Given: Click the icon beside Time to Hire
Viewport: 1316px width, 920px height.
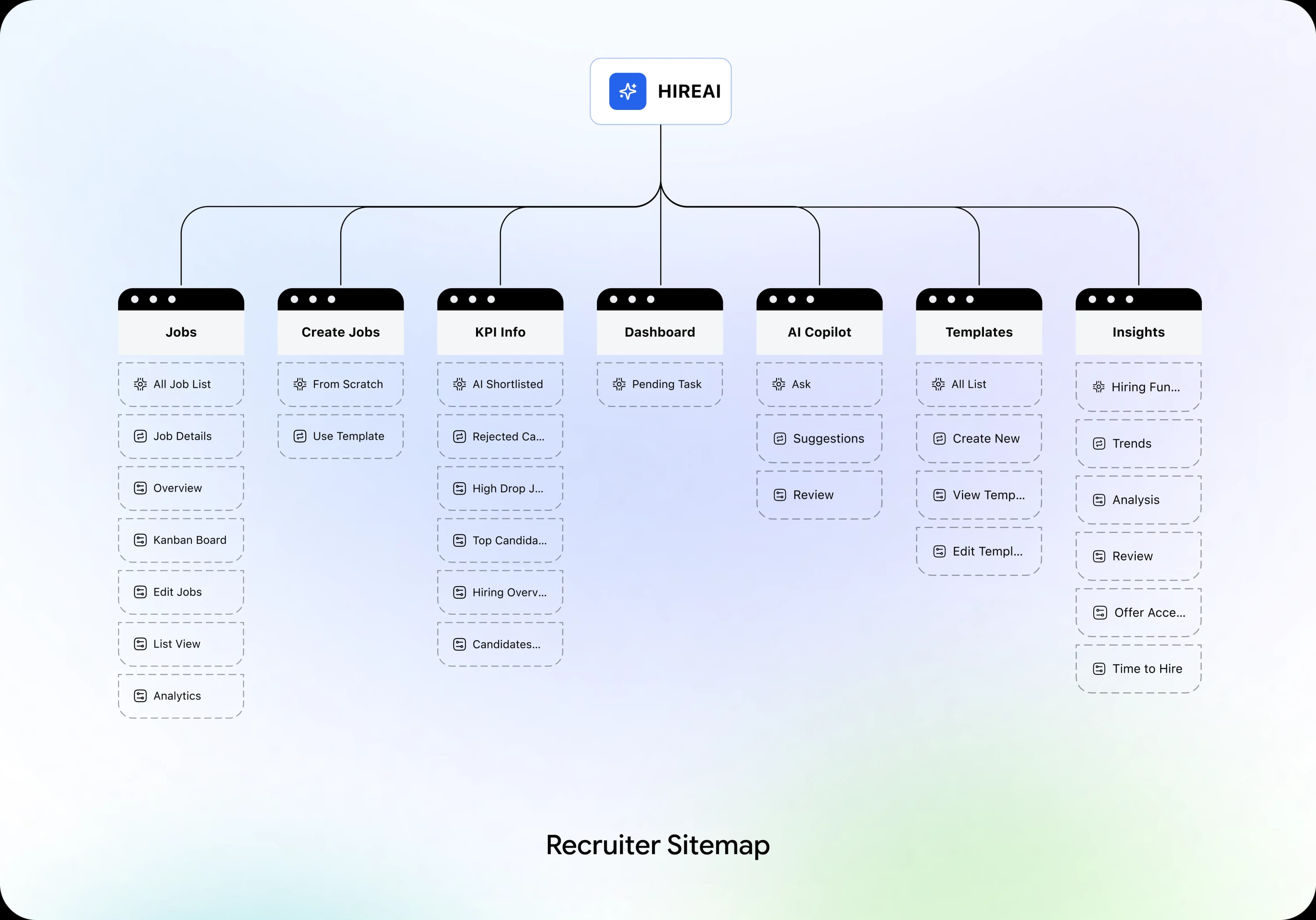Looking at the screenshot, I should (1099, 669).
